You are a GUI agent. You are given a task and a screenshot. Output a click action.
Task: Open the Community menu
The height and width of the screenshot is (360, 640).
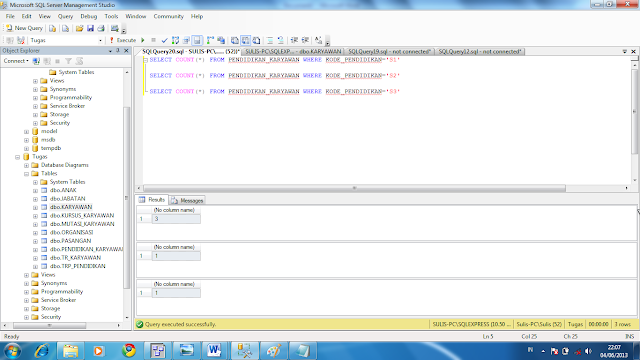[168, 16]
